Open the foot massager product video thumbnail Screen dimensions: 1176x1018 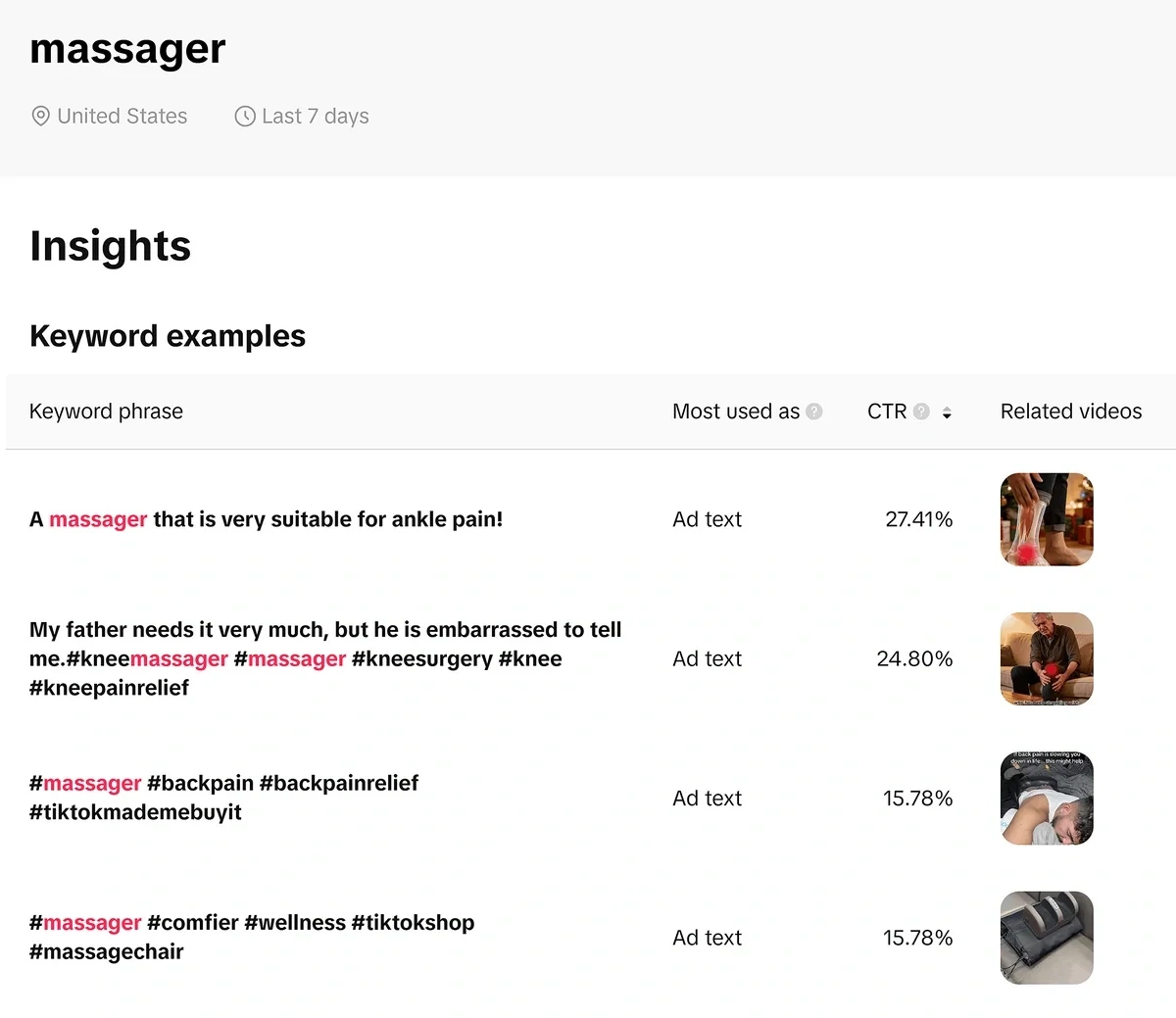1046,937
